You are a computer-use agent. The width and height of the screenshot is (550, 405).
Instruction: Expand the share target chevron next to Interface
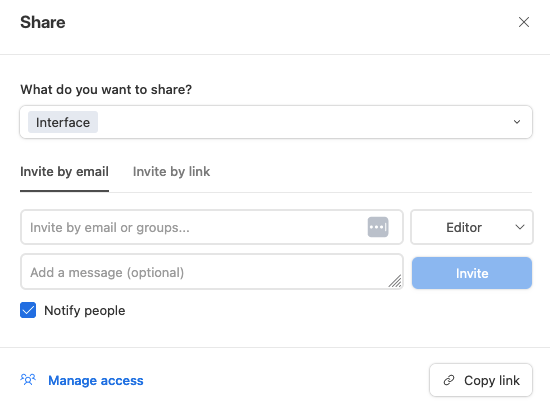tap(517, 122)
